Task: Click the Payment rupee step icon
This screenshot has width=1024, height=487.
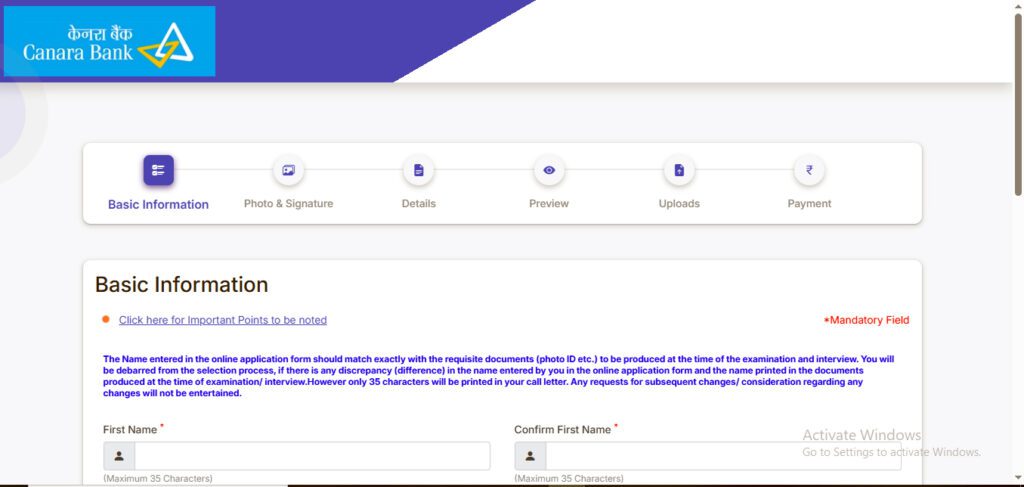Action: [809, 170]
